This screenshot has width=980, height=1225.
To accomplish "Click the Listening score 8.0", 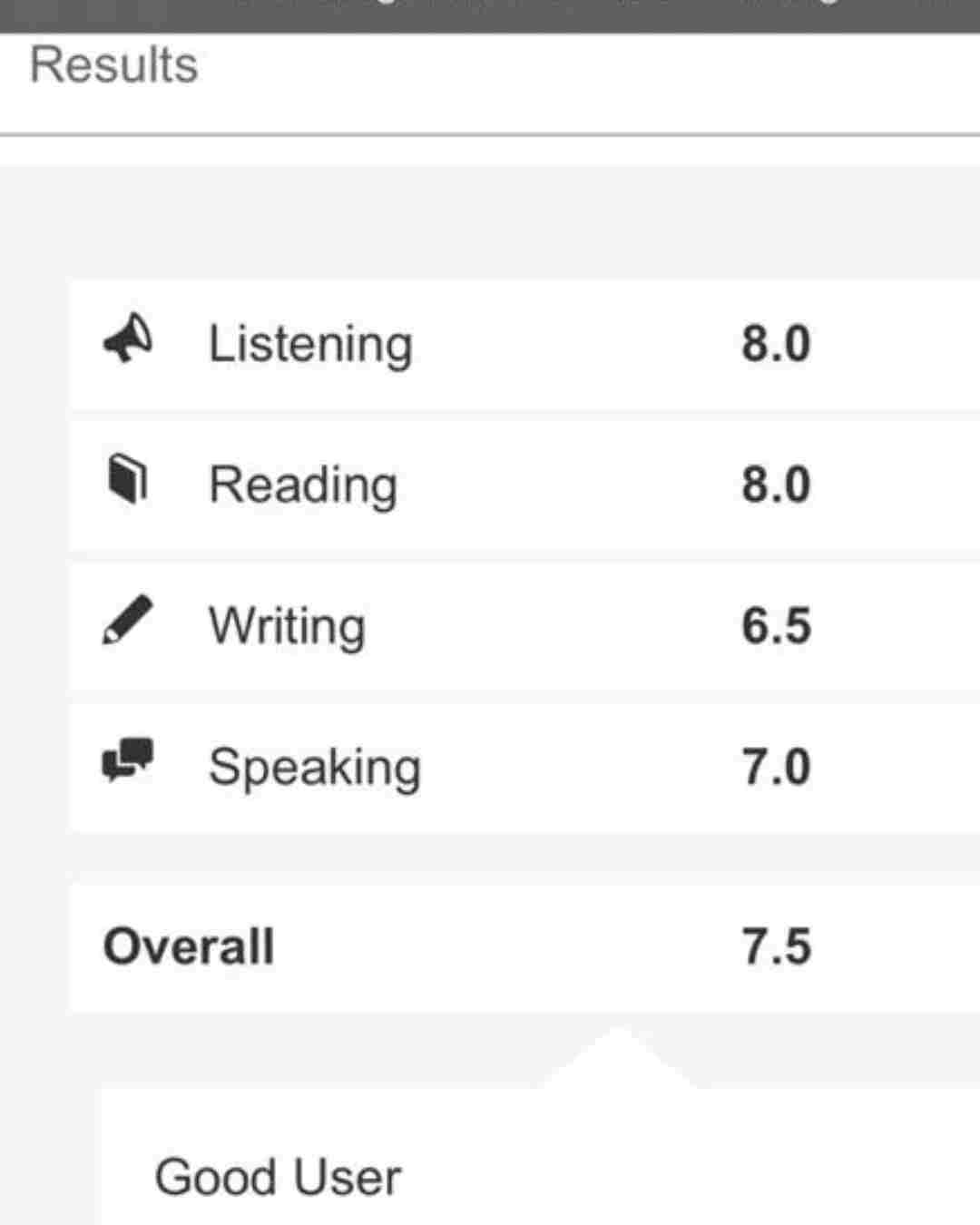I will [776, 344].
